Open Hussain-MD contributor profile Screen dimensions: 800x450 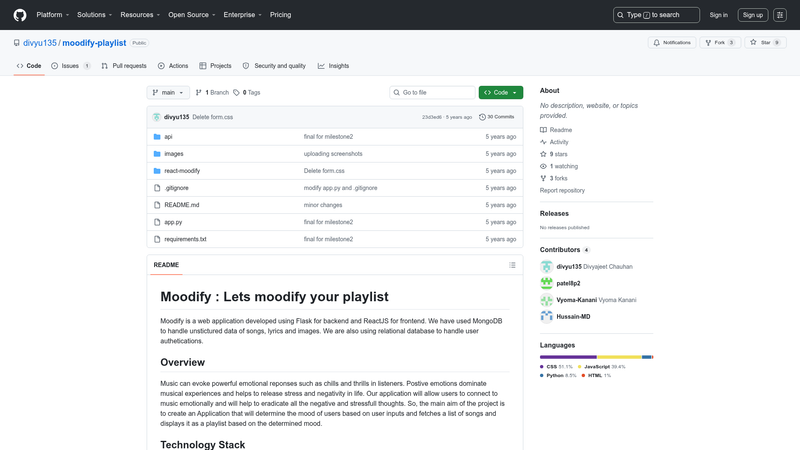pos(573,317)
